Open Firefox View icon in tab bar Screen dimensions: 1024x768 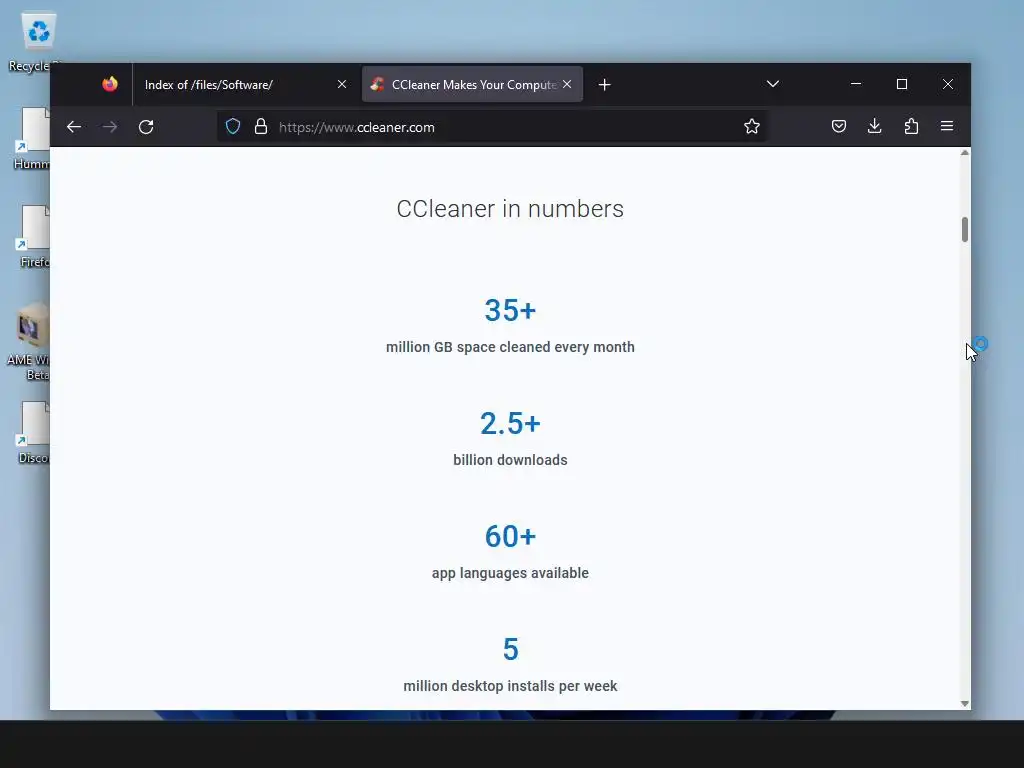pyautogui.click(x=110, y=84)
